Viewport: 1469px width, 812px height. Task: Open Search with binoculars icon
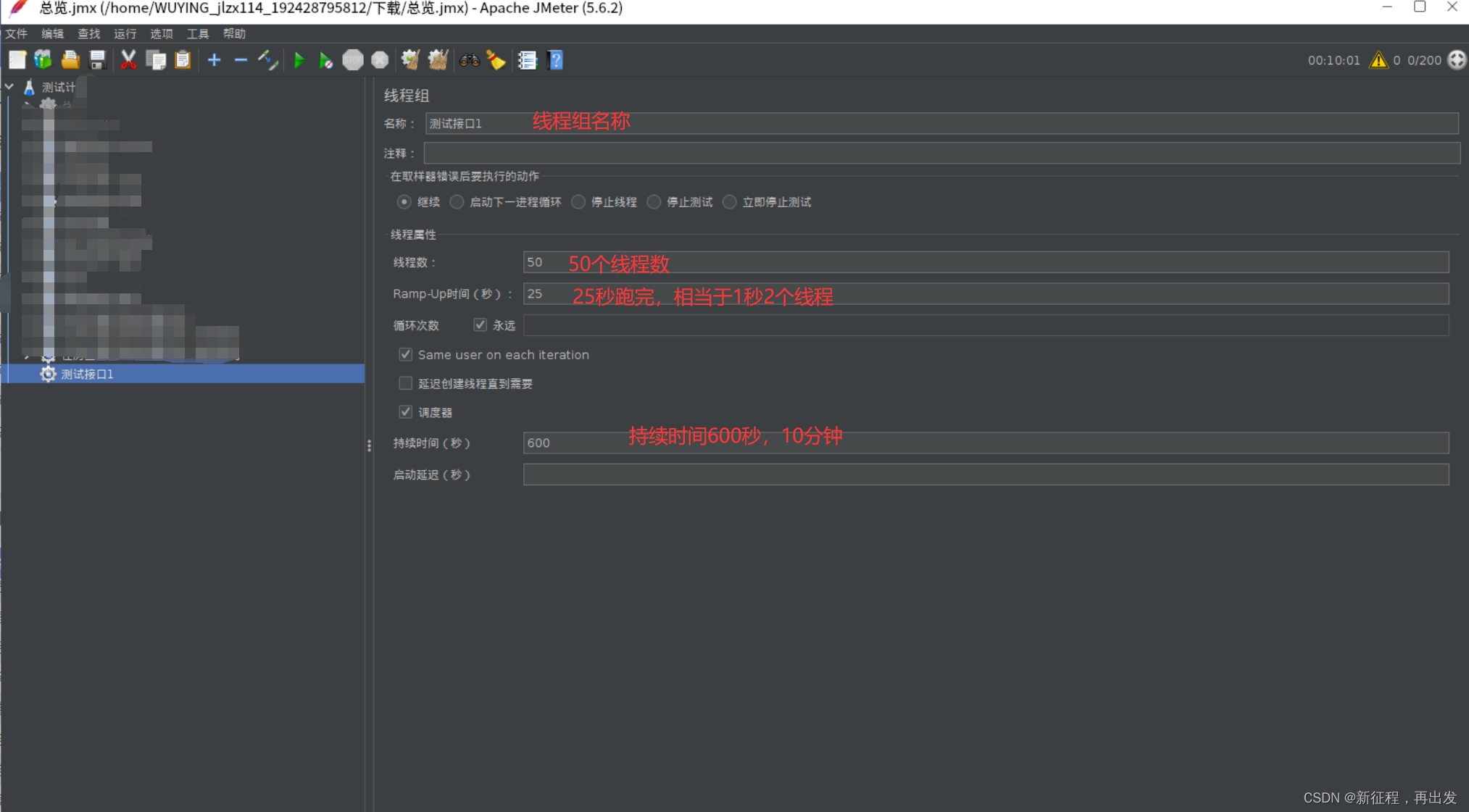tap(469, 60)
